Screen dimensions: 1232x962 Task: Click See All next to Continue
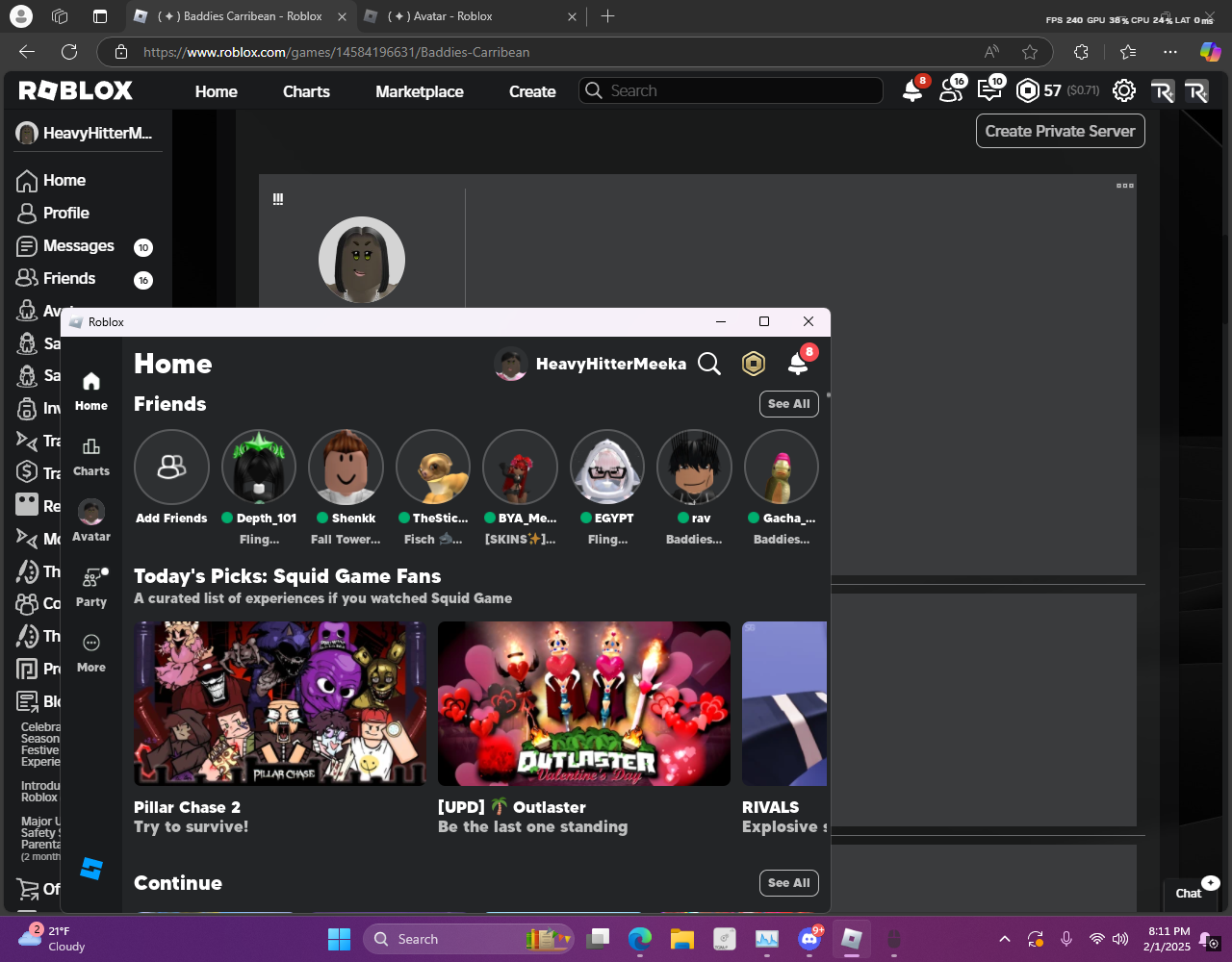[x=789, y=883]
